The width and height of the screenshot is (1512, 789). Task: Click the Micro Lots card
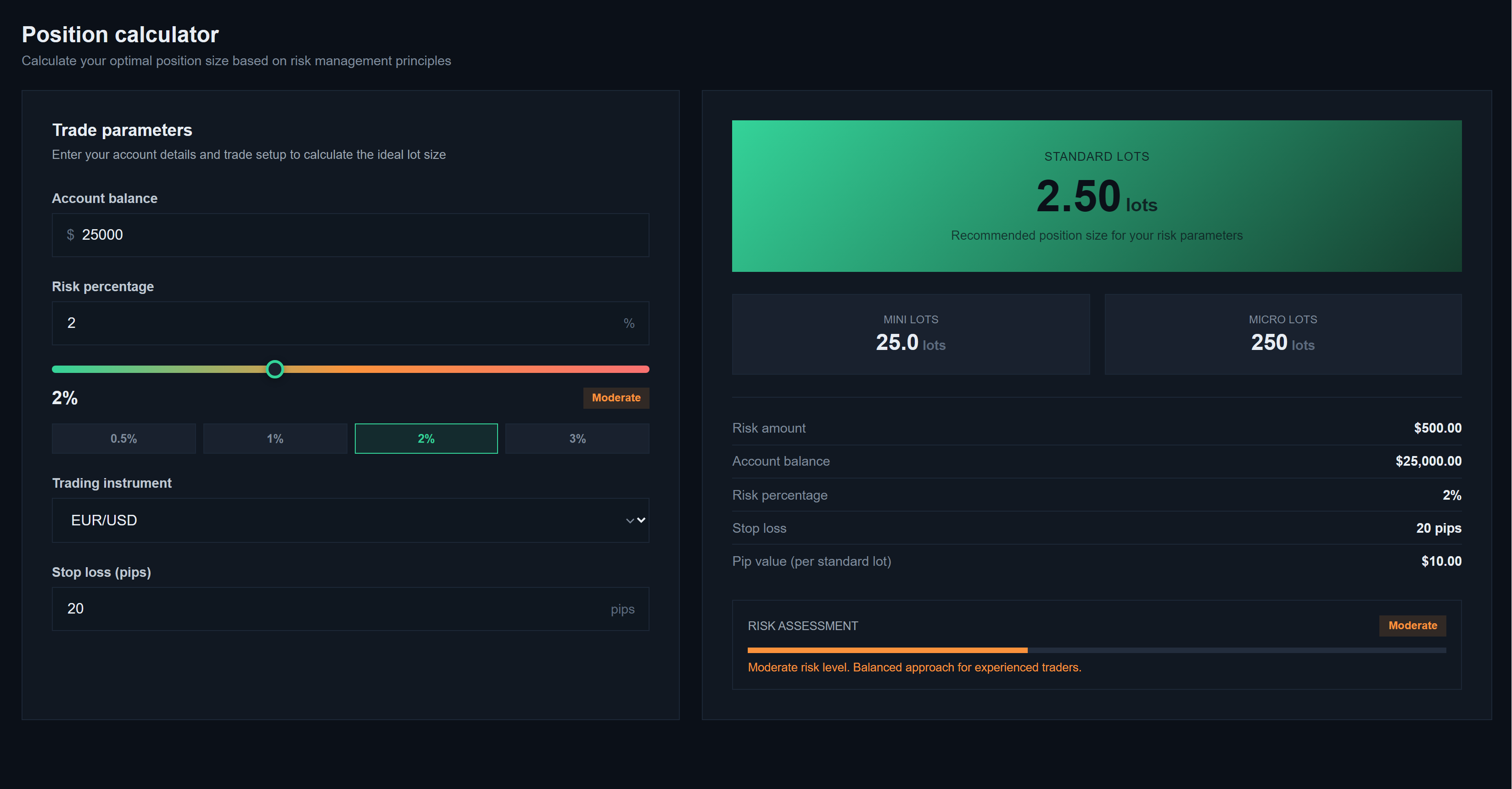click(1283, 335)
